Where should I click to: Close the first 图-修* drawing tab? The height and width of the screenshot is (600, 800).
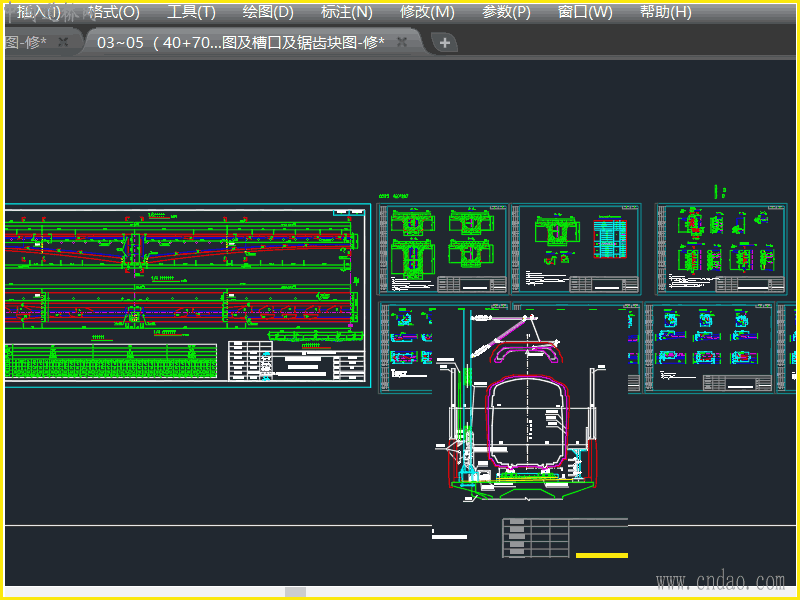tap(63, 42)
